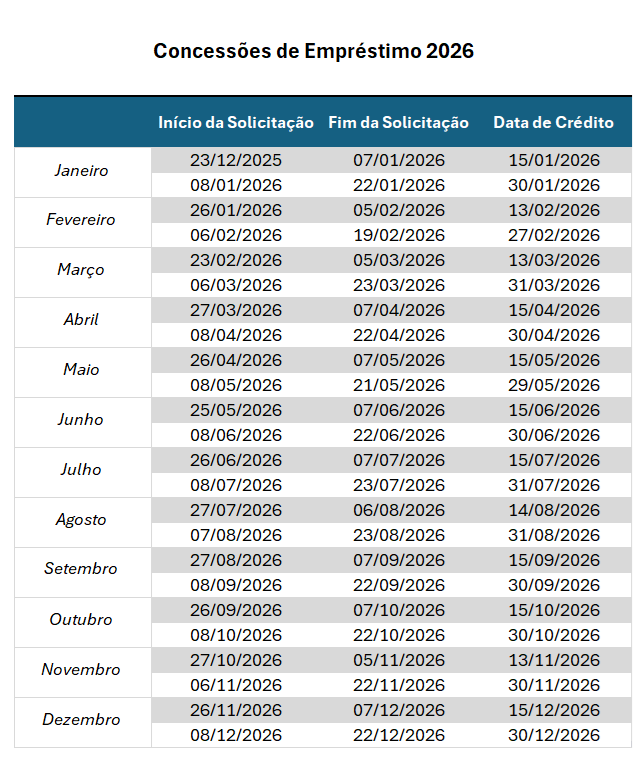
Task: Select the Junho month cell
Action: pos(81,420)
